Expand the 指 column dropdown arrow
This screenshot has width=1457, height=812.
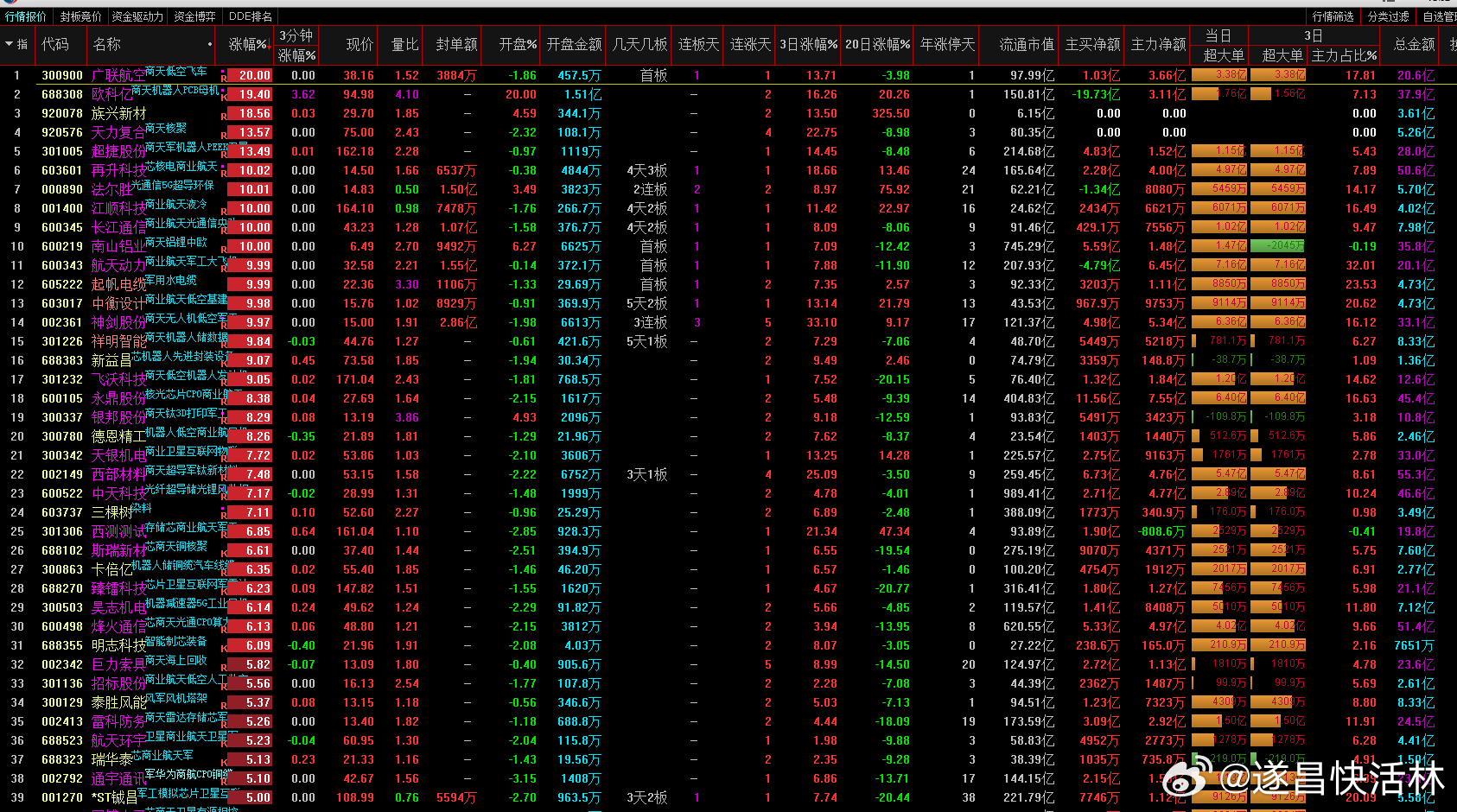(10, 44)
